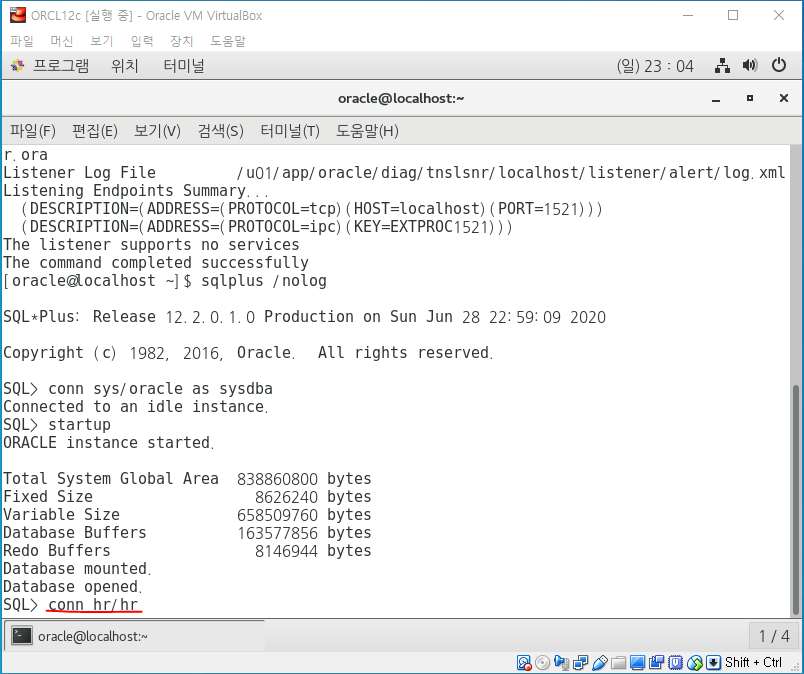Click the GNOME activities foot logo
The width and height of the screenshot is (804, 674).
pyautogui.click(x=17, y=66)
